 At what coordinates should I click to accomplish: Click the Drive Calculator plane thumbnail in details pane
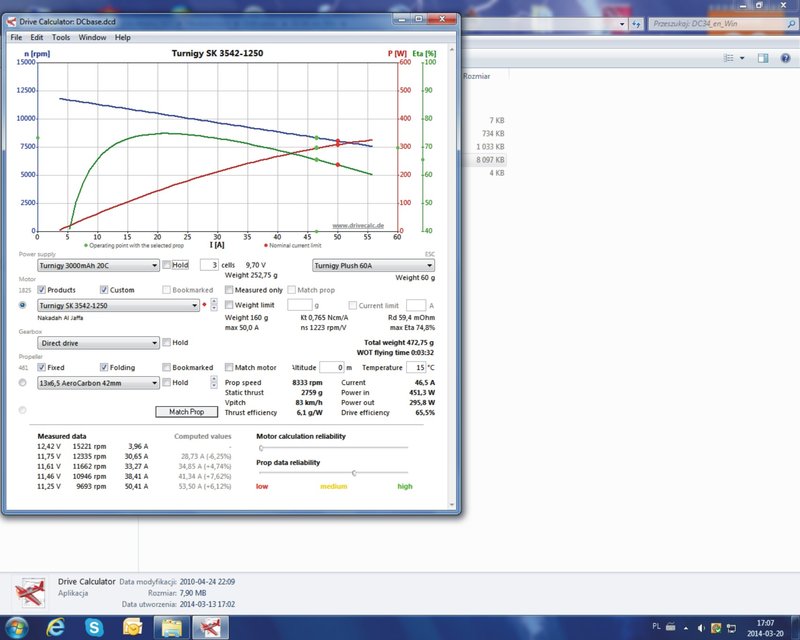pos(30,593)
